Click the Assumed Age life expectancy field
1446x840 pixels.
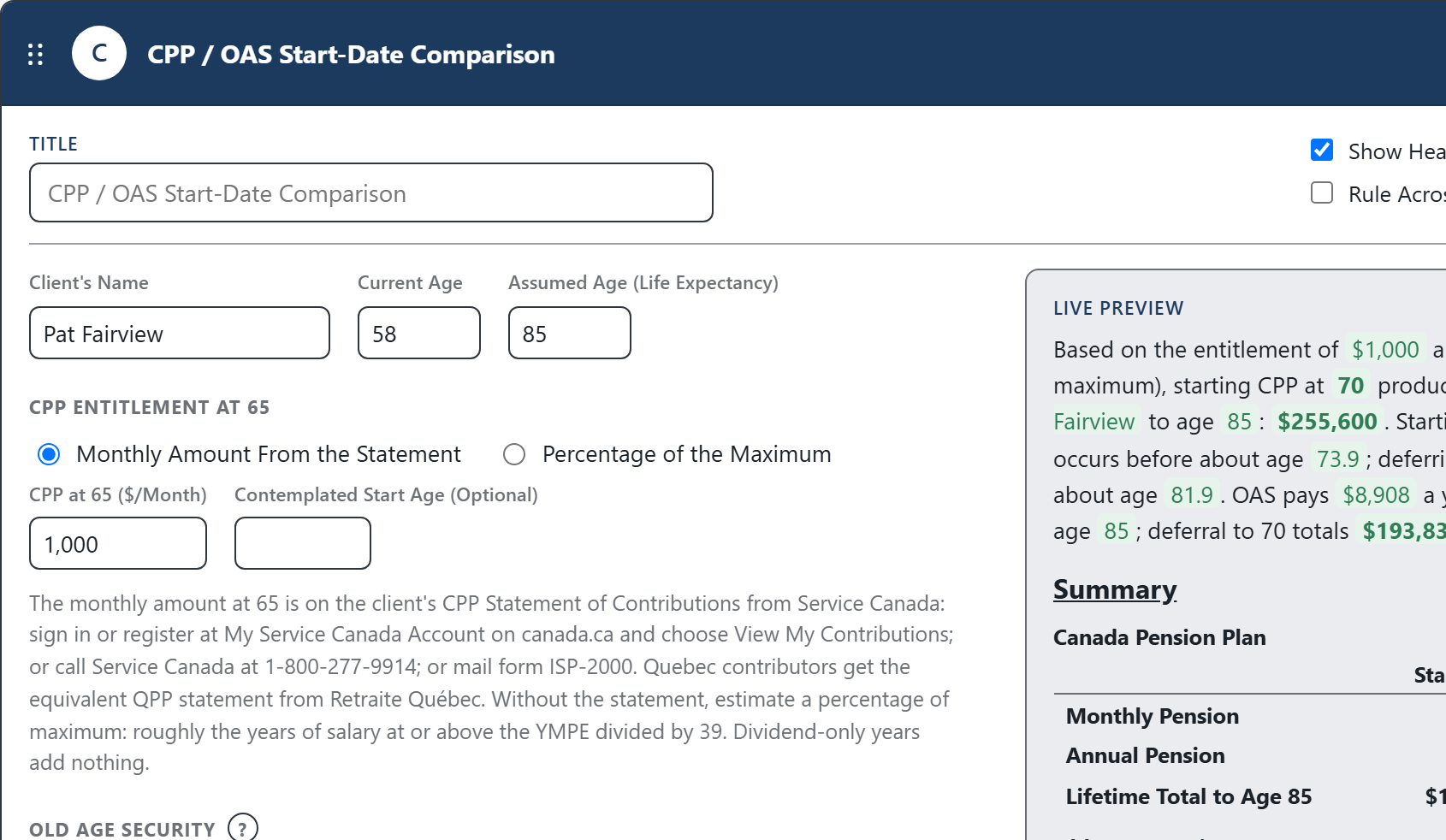pyautogui.click(x=570, y=333)
